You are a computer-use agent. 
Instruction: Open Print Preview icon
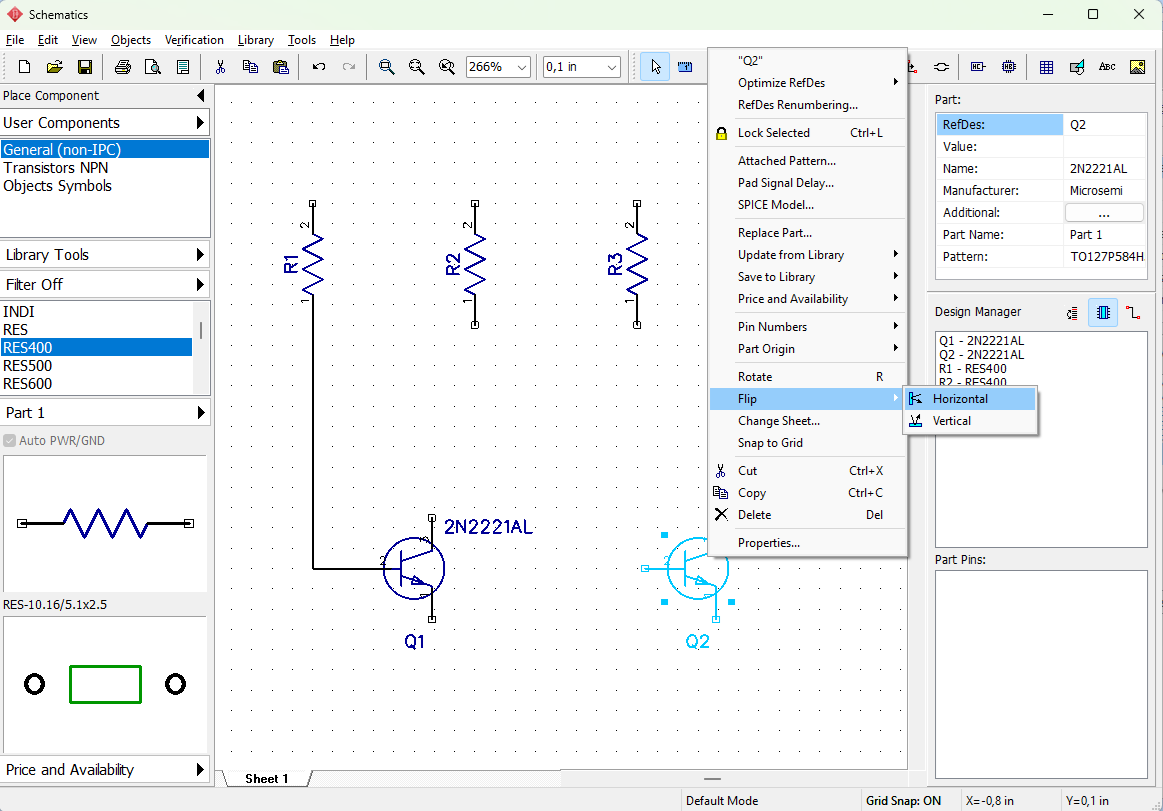[153, 67]
